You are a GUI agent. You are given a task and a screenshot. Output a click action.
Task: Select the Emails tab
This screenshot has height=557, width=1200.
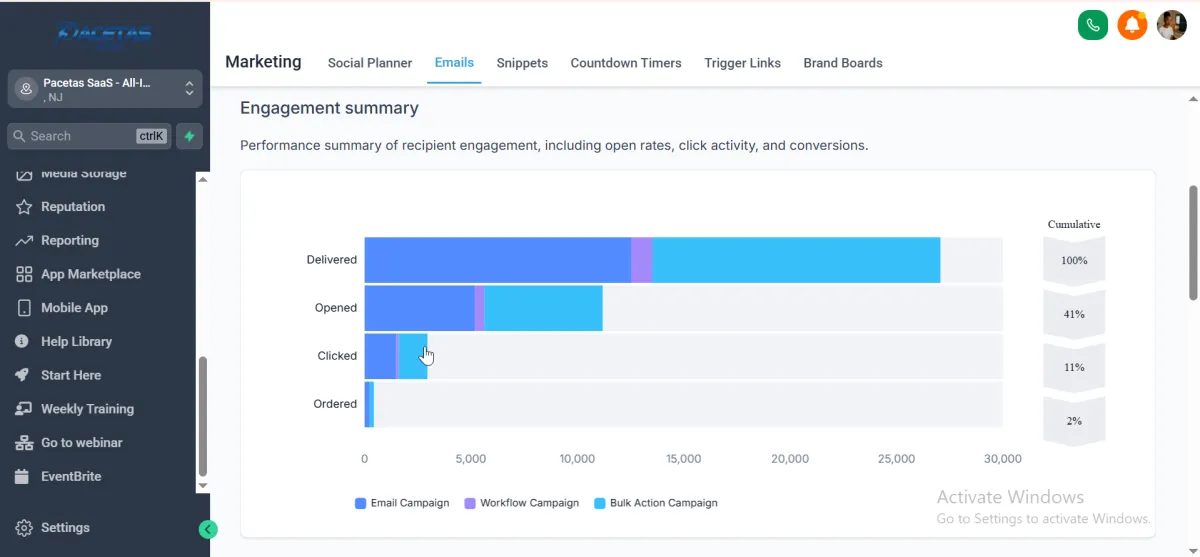454,62
